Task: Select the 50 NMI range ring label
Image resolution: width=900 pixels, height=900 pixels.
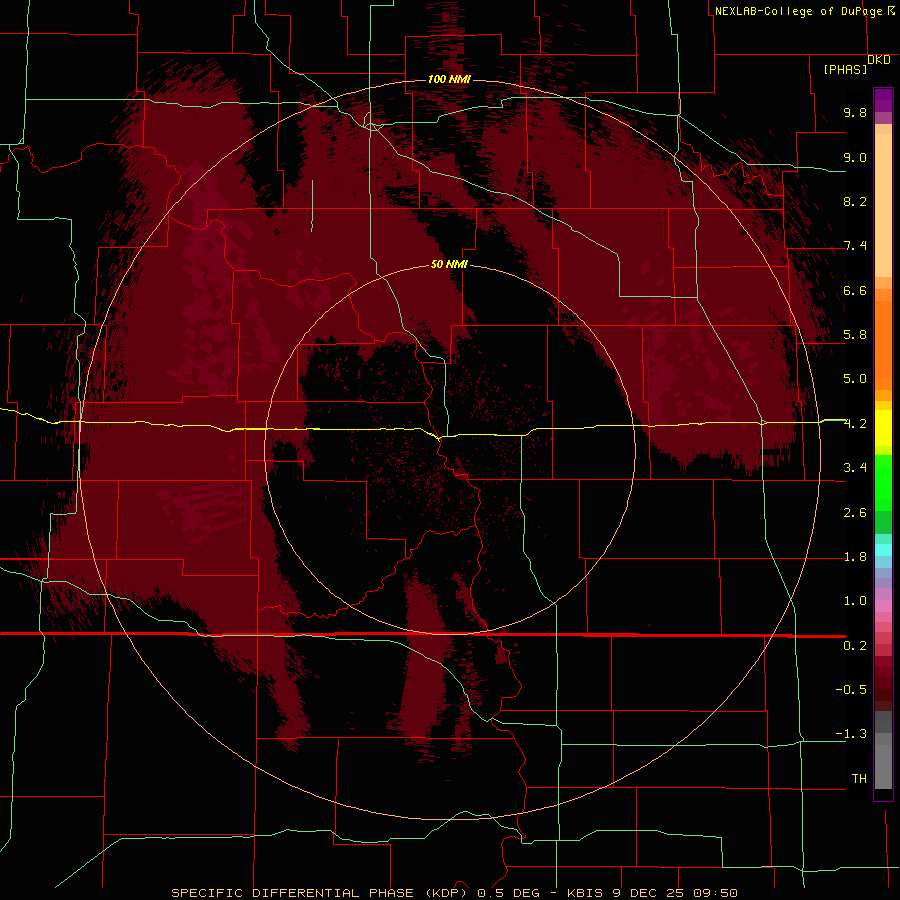Action: [449, 264]
